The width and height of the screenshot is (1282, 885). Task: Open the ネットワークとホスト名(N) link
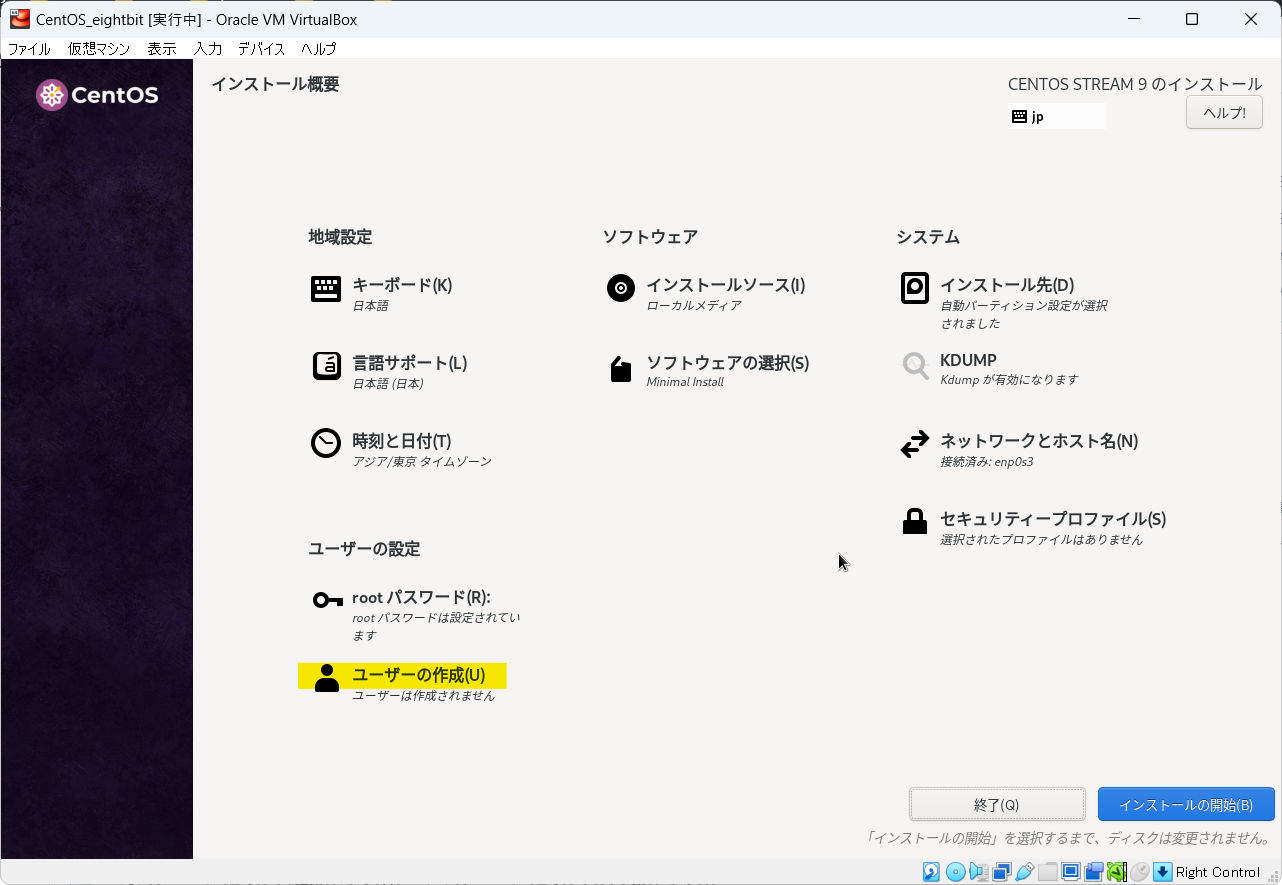(x=1039, y=441)
